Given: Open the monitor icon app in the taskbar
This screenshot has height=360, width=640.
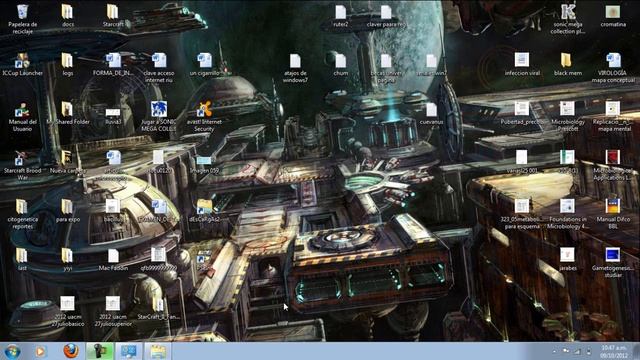Looking at the screenshot, I should [129, 351].
